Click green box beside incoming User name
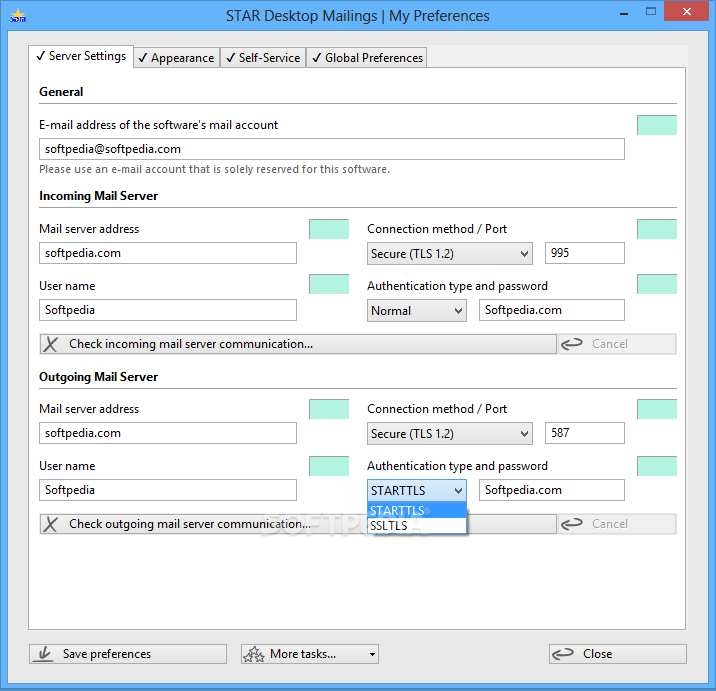This screenshot has width=716, height=691. pyautogui.click(x=329, y=284)
